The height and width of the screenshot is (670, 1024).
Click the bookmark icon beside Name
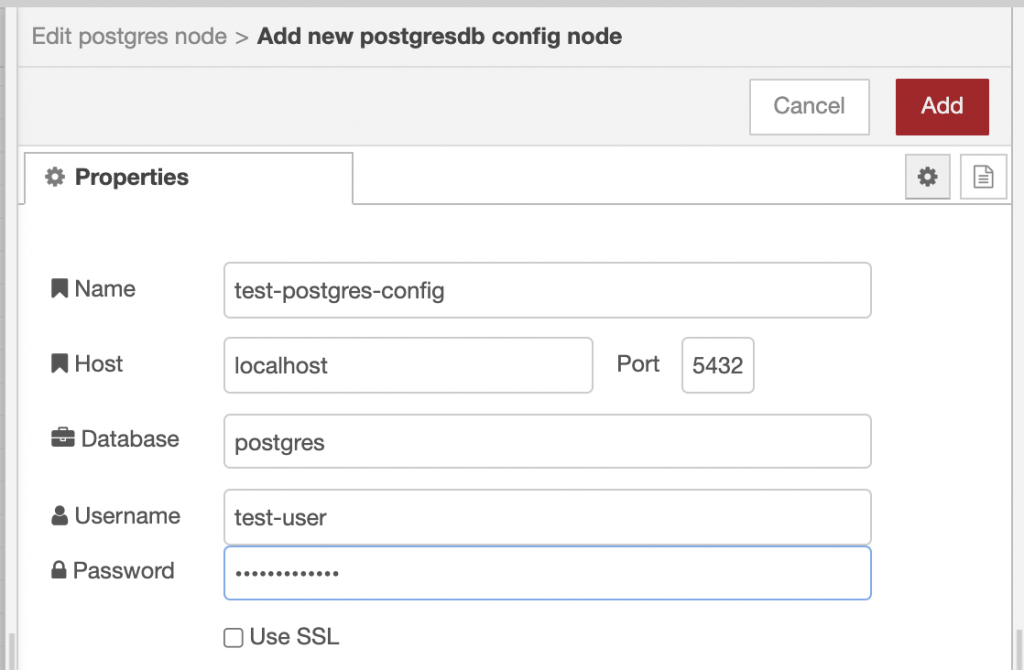click(58, 288)
